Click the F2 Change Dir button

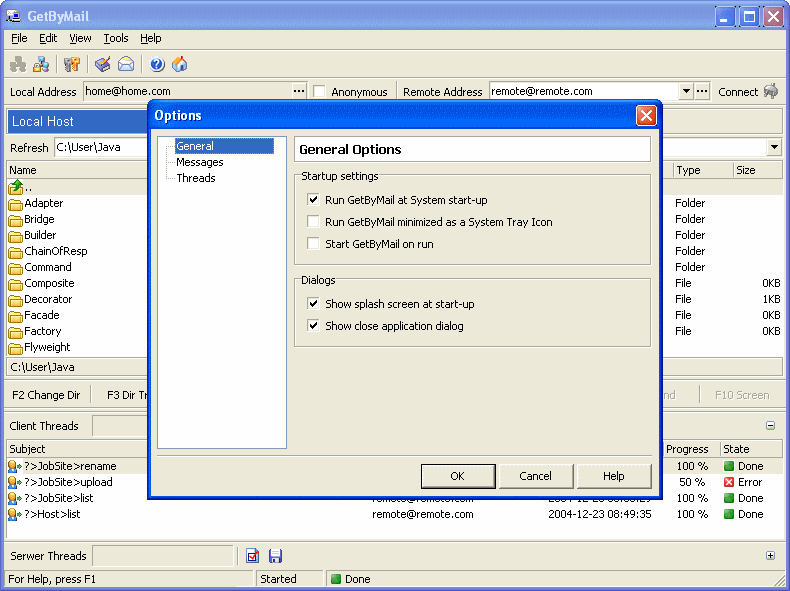[46, 395]
